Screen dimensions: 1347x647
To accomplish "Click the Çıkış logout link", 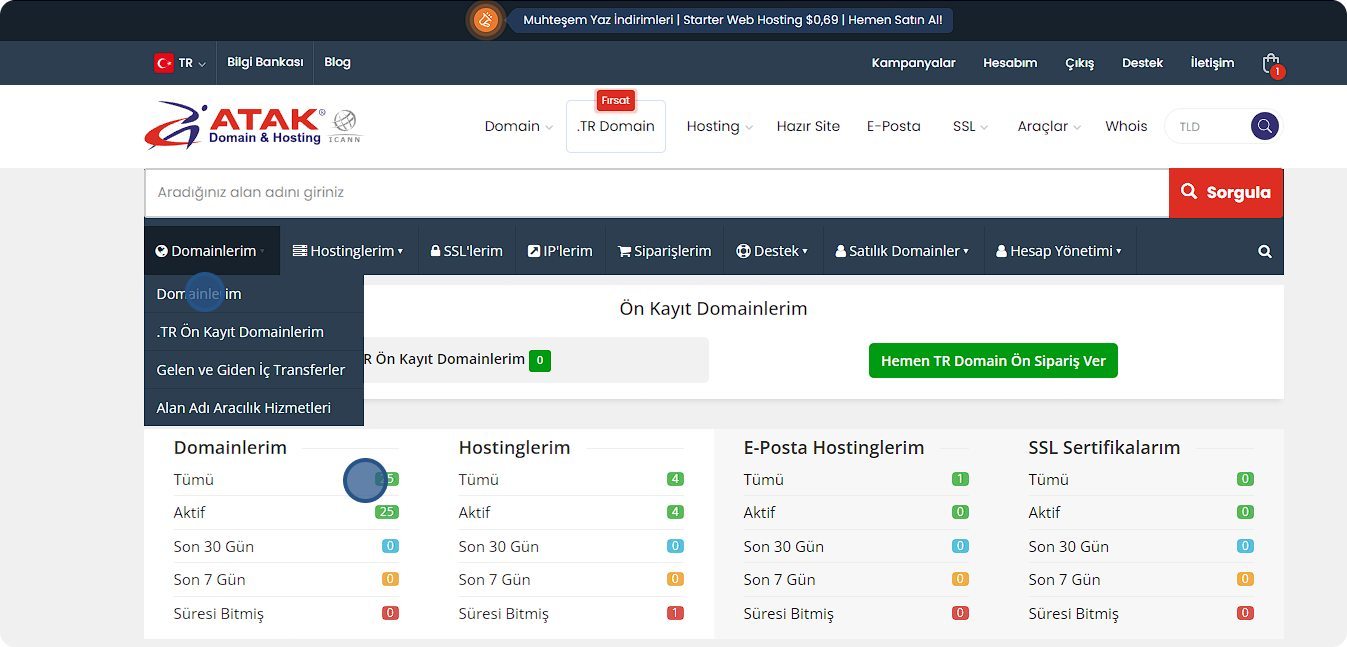I will coord(1079,63).
